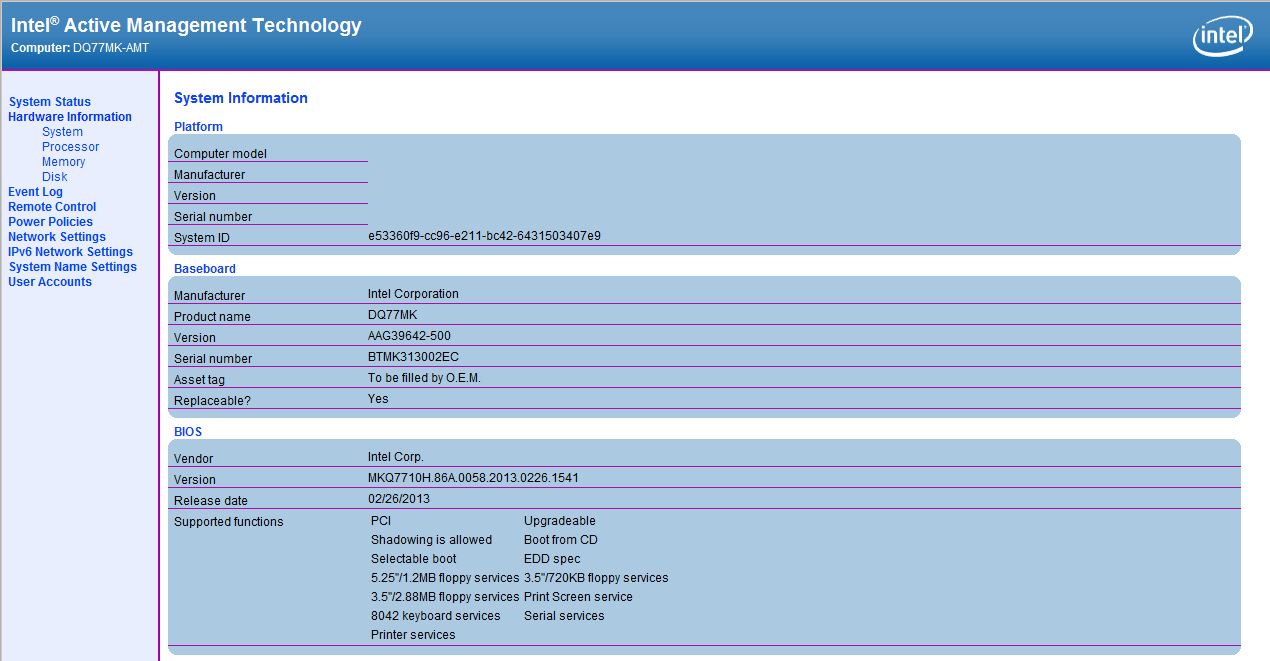
Task: Open Hardware Information section
Action: pos(70,117)
